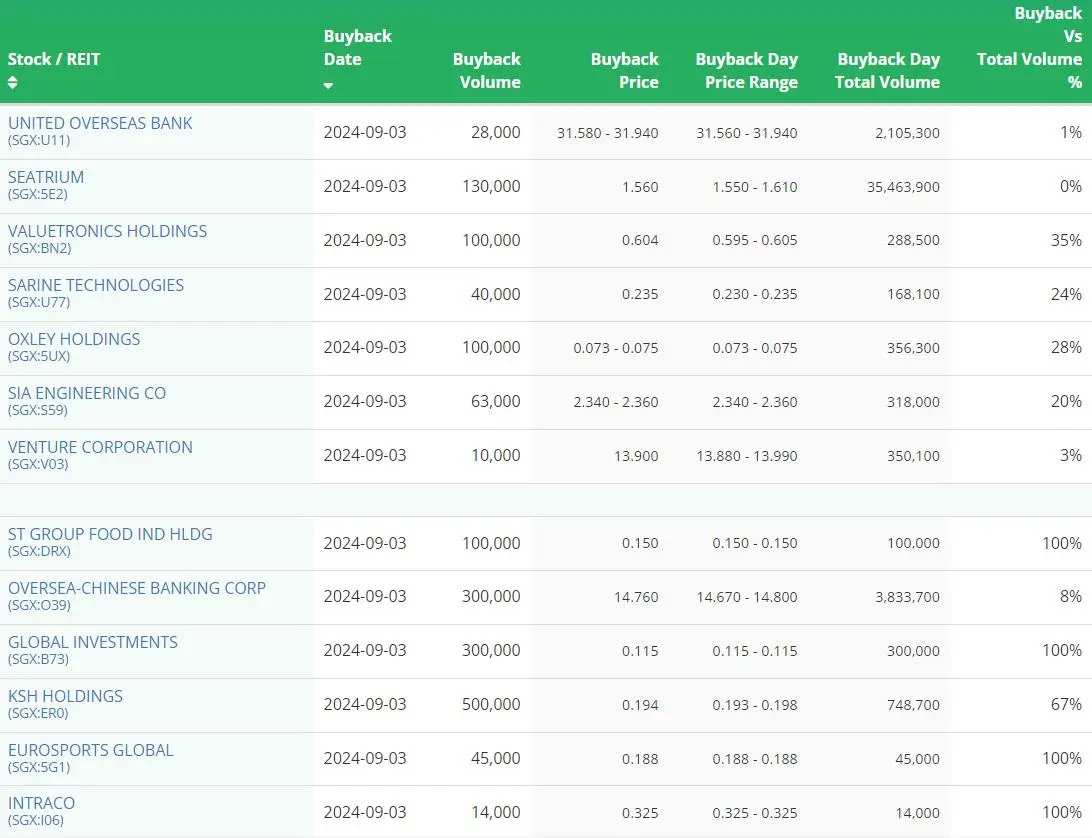Screen dimensions: 1092x838
Task: Open SIA ENGINEERING CO link
Action: 87,394
